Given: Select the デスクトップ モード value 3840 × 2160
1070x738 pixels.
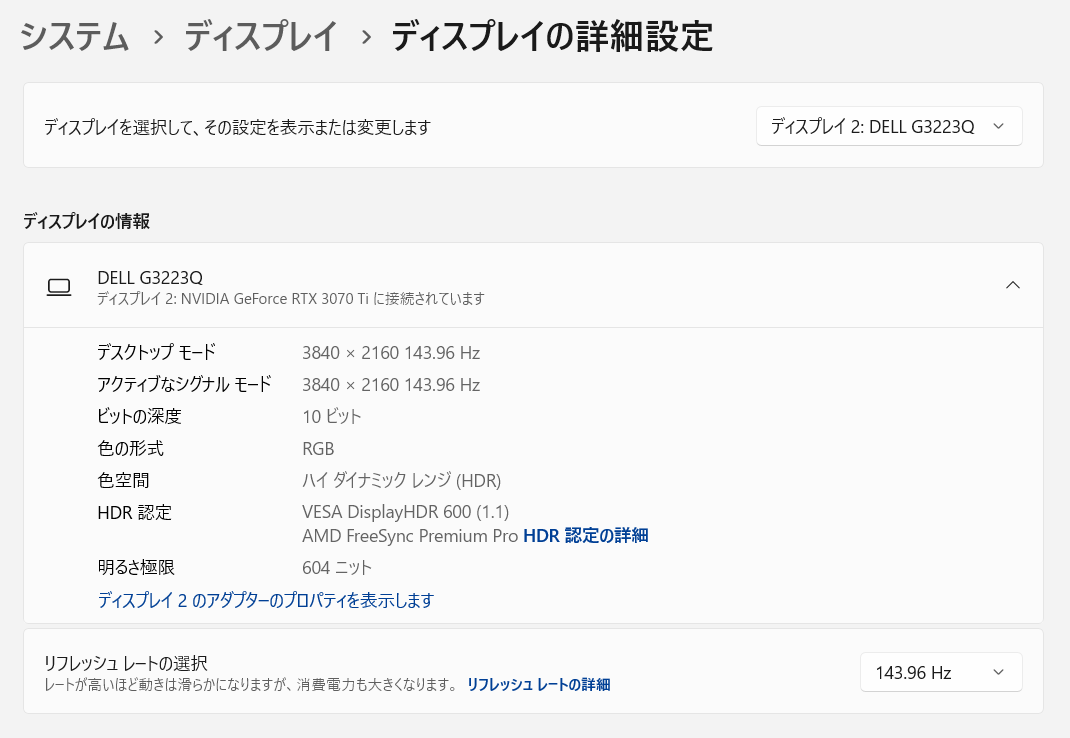Looking at the screenshot, I should pyautogui.click(x=391, y=353).
